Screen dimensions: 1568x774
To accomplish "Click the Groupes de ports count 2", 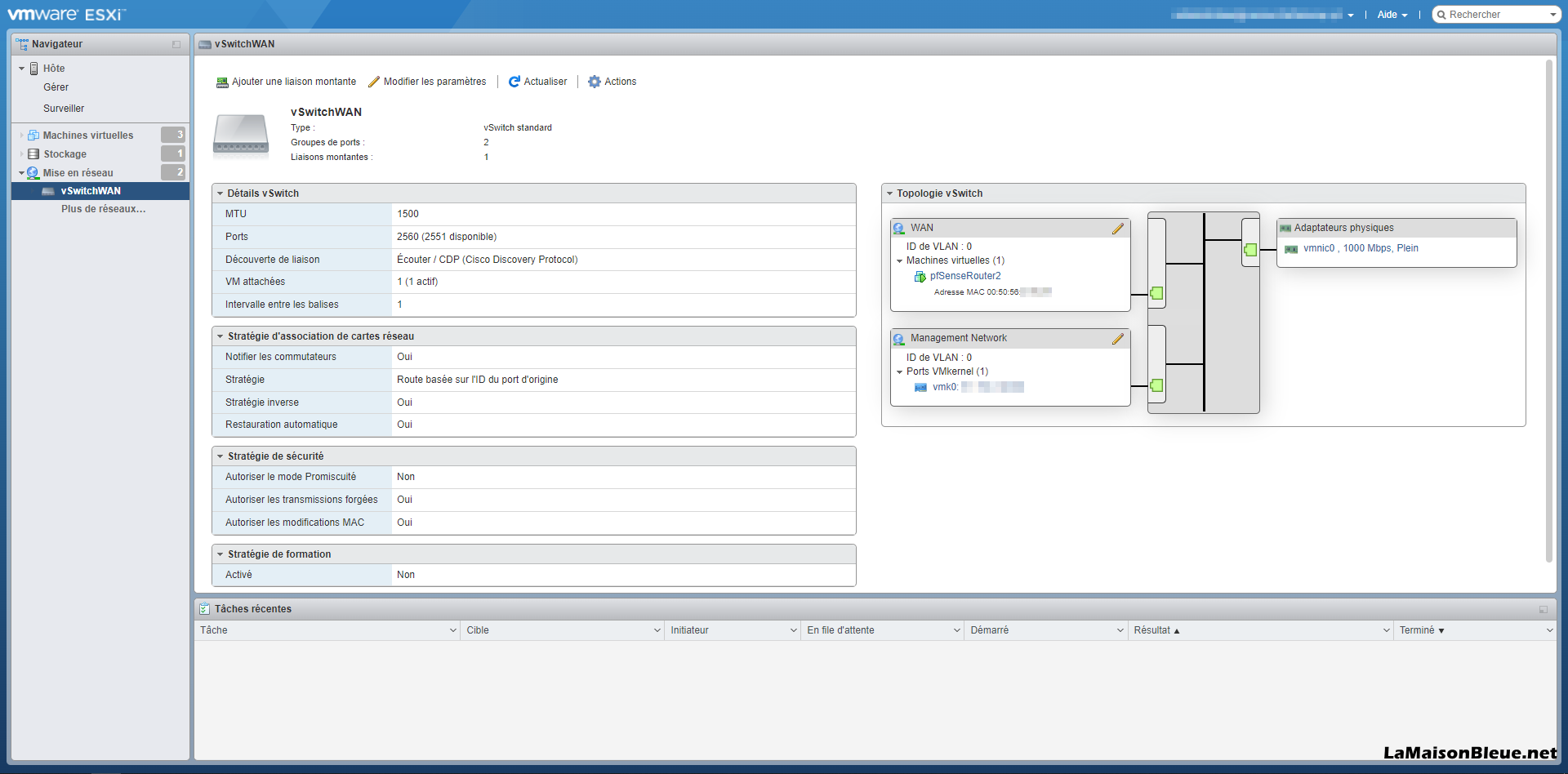I will coord(486,142).
